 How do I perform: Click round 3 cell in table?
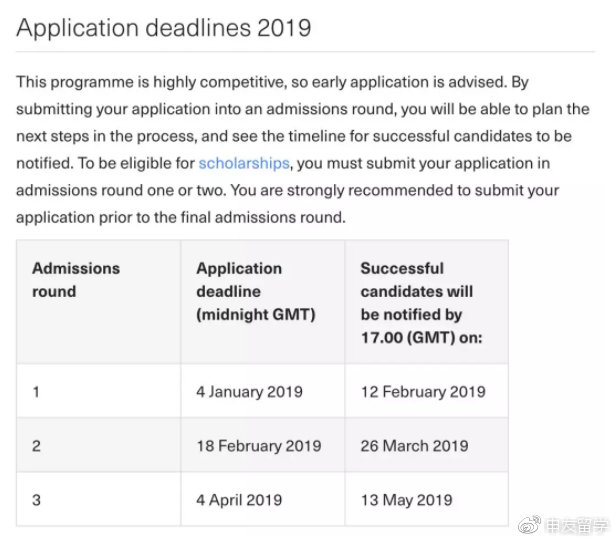click(99, 499)
